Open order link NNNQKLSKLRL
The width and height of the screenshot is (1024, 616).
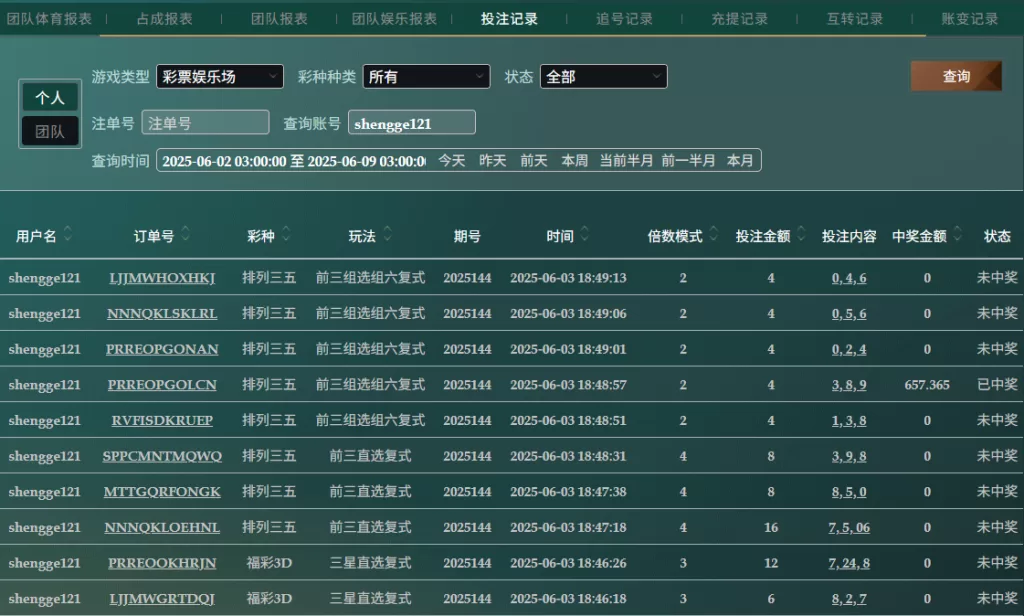[x=162, y=314]
